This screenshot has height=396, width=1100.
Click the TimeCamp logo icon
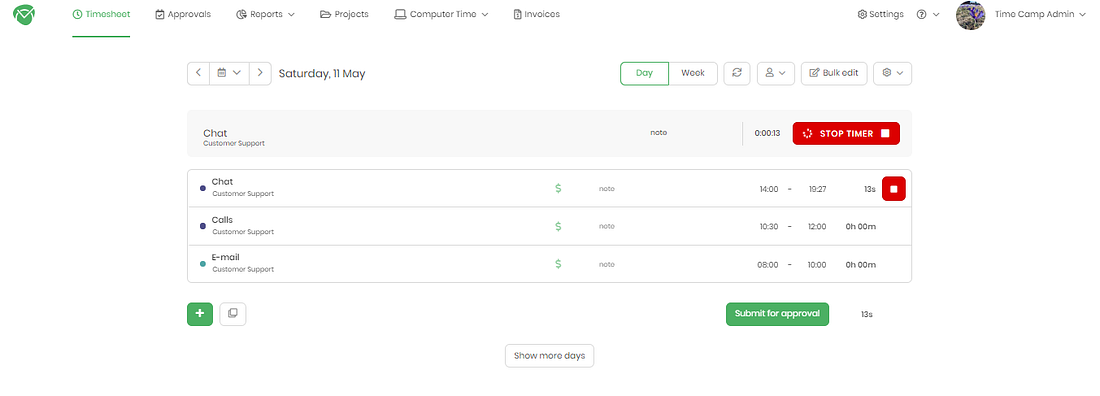25,14
